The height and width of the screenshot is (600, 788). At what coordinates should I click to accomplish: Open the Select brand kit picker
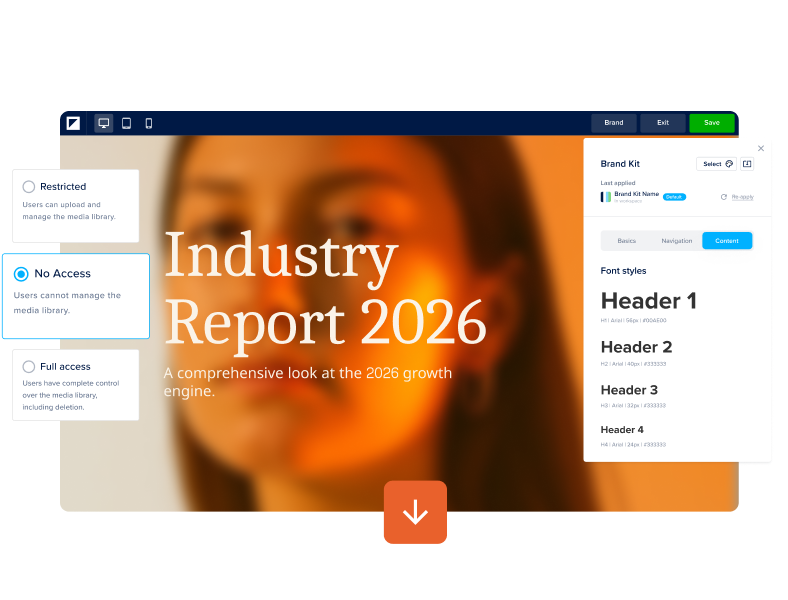coord(716,164)
